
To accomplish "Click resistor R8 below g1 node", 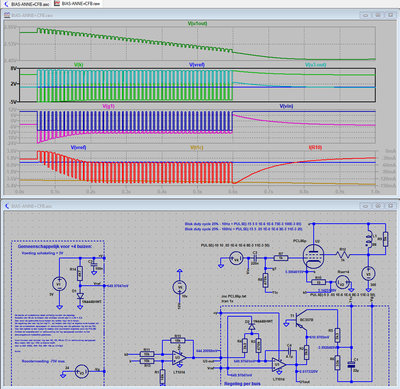I will [265, 280].
